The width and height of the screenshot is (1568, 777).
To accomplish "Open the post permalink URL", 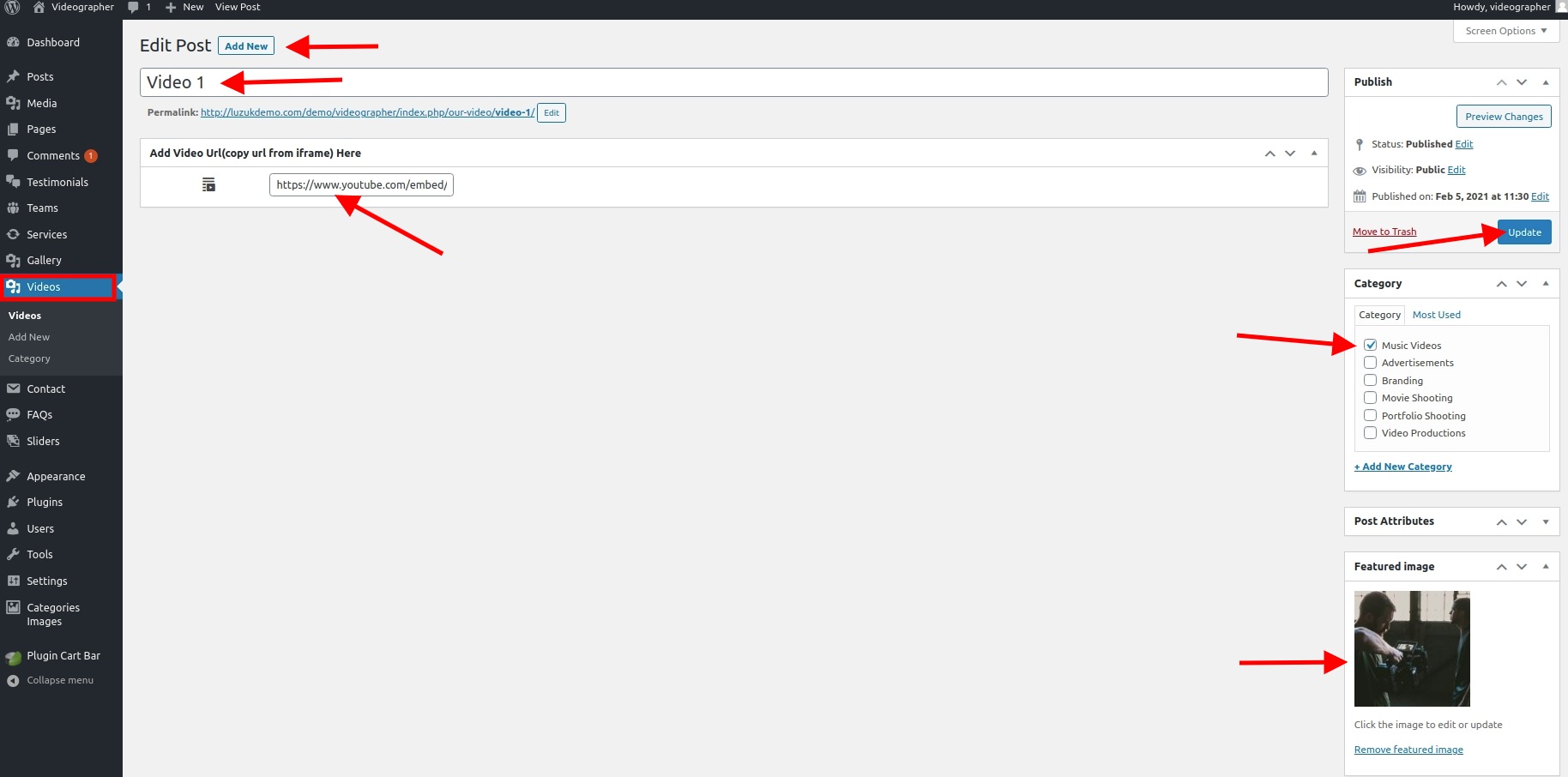I will pos(367,112).
